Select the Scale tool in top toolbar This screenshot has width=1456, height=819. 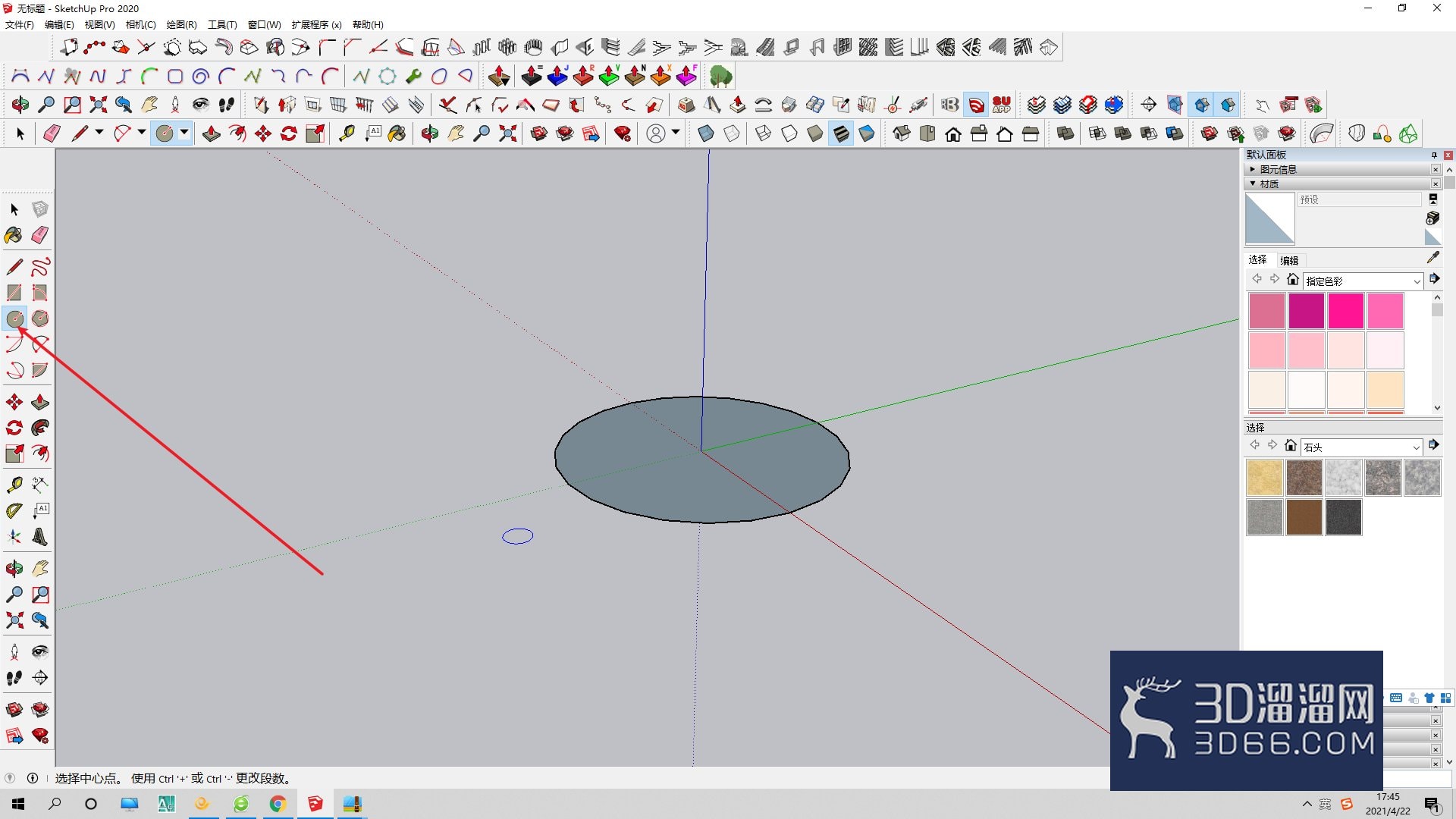(x=315, y=133)
